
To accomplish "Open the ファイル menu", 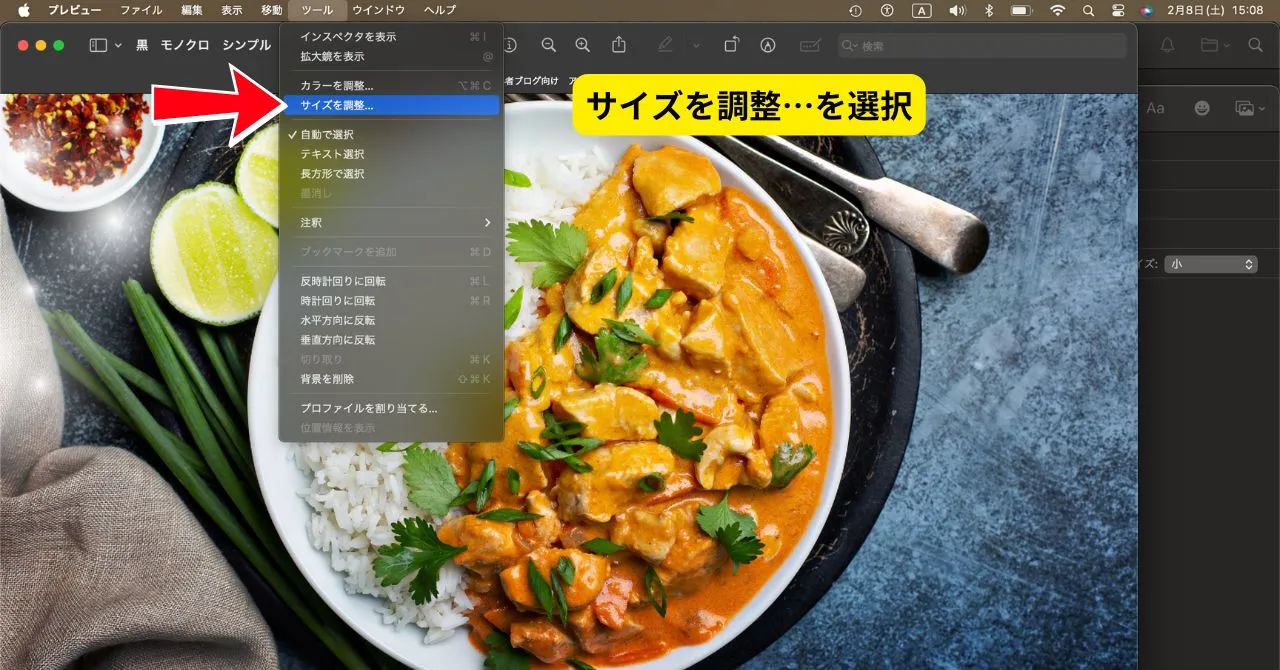I will pyautogui.click(x=141, y=10).
